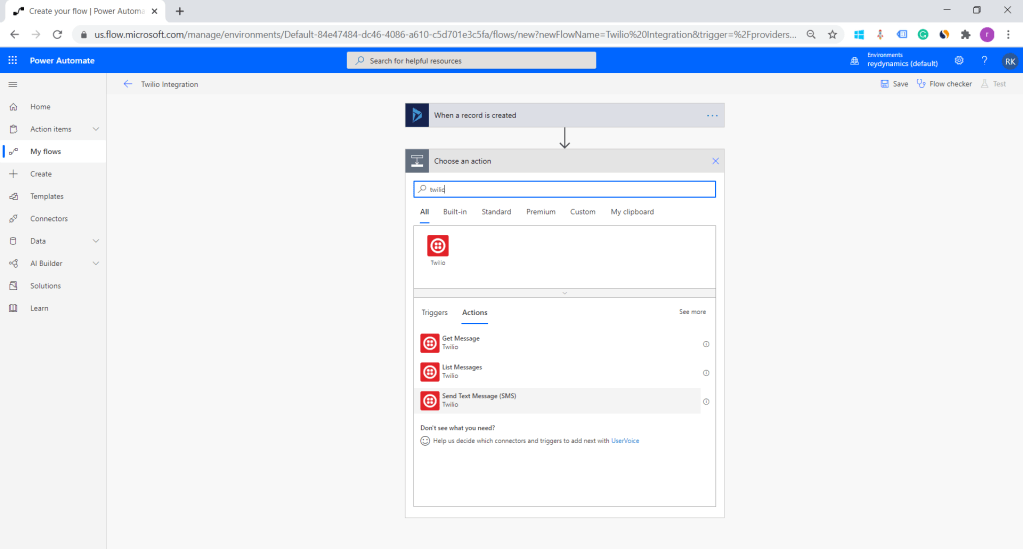Open the app launcher waffle icon
1023x549 pixels.
[x=13, y=60]
